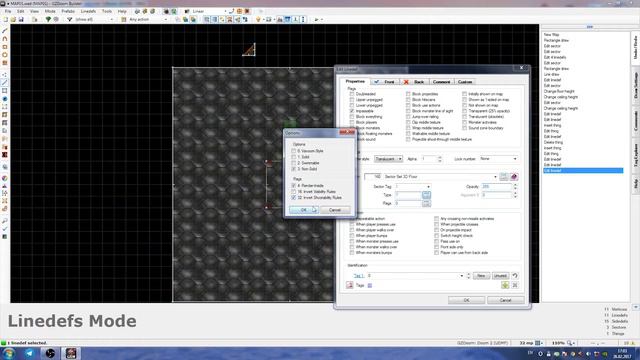The height and width of the screenshot is (360, 640).
Task: Click the Tags color square
Action: click(370, 286)
